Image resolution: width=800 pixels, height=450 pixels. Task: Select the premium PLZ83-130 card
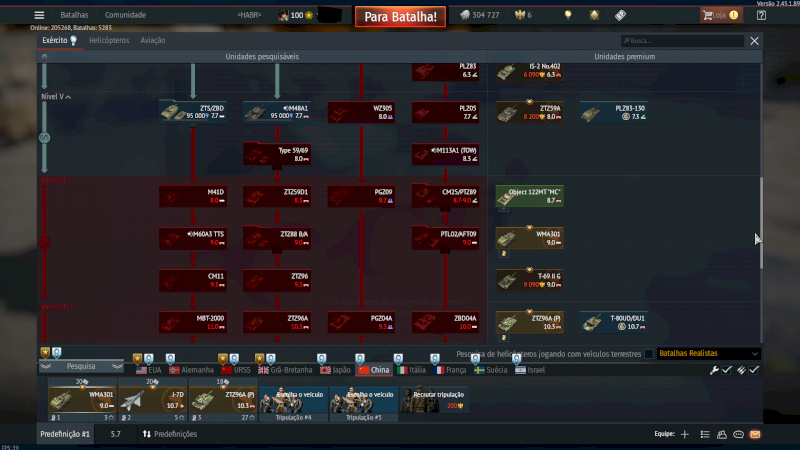pyautogui.click(x=614, y=112)
